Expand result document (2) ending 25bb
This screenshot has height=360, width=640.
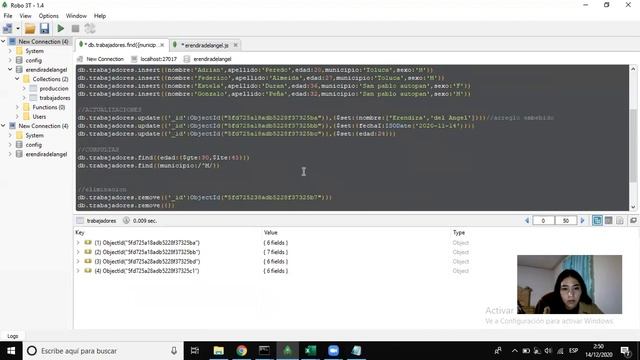pos(78,252)
